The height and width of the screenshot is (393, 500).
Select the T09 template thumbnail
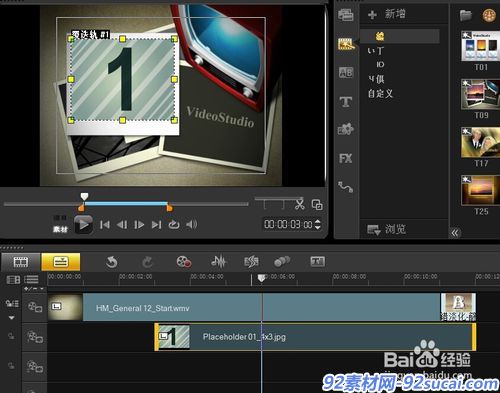tap(481, 94)
